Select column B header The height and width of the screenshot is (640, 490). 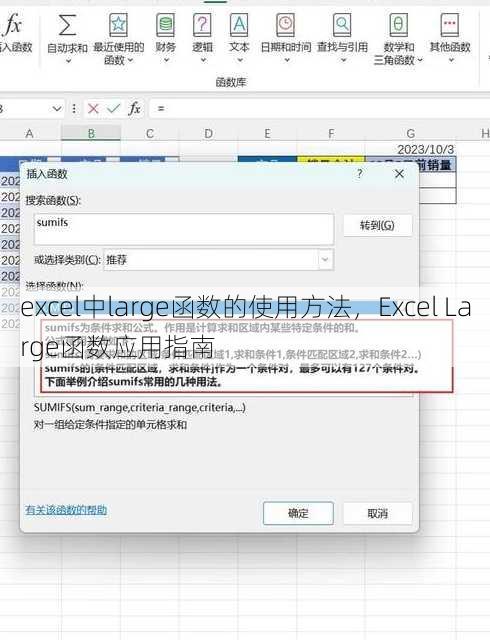tap(91, 133)
